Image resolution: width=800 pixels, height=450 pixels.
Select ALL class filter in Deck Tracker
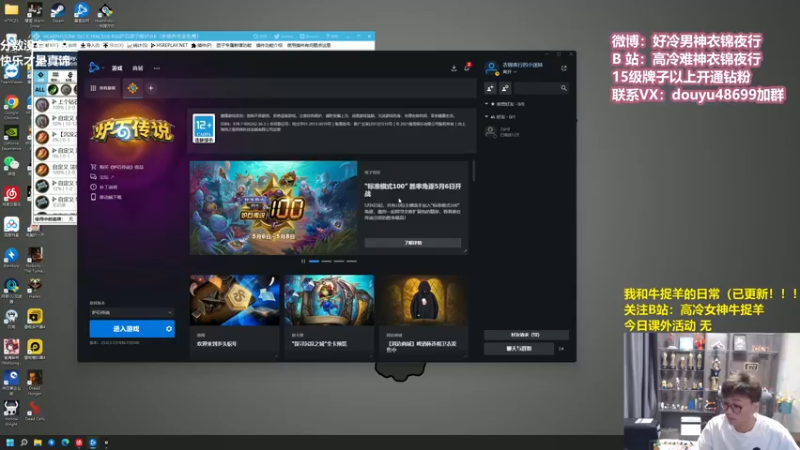[40, 89]
